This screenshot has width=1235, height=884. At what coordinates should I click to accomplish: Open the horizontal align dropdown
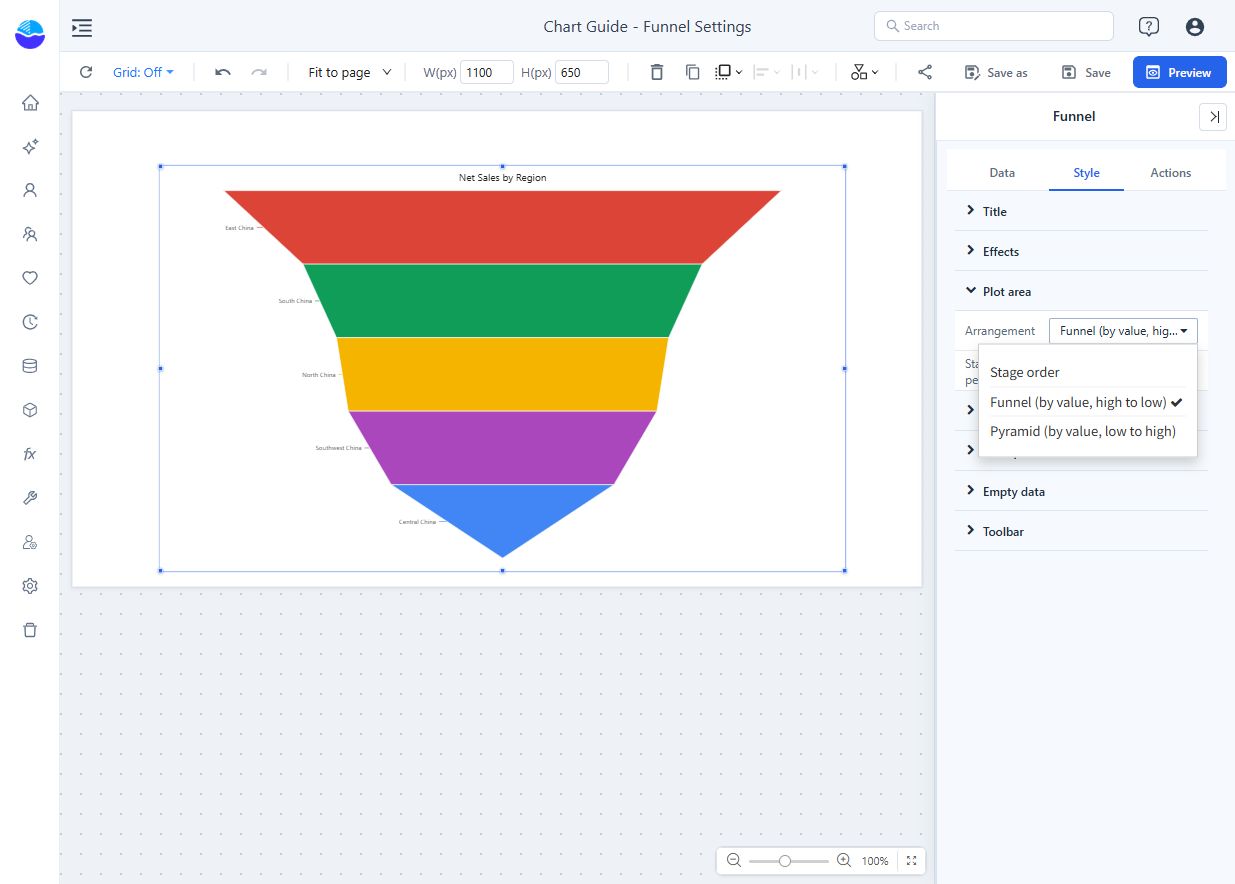click(767, 72)
